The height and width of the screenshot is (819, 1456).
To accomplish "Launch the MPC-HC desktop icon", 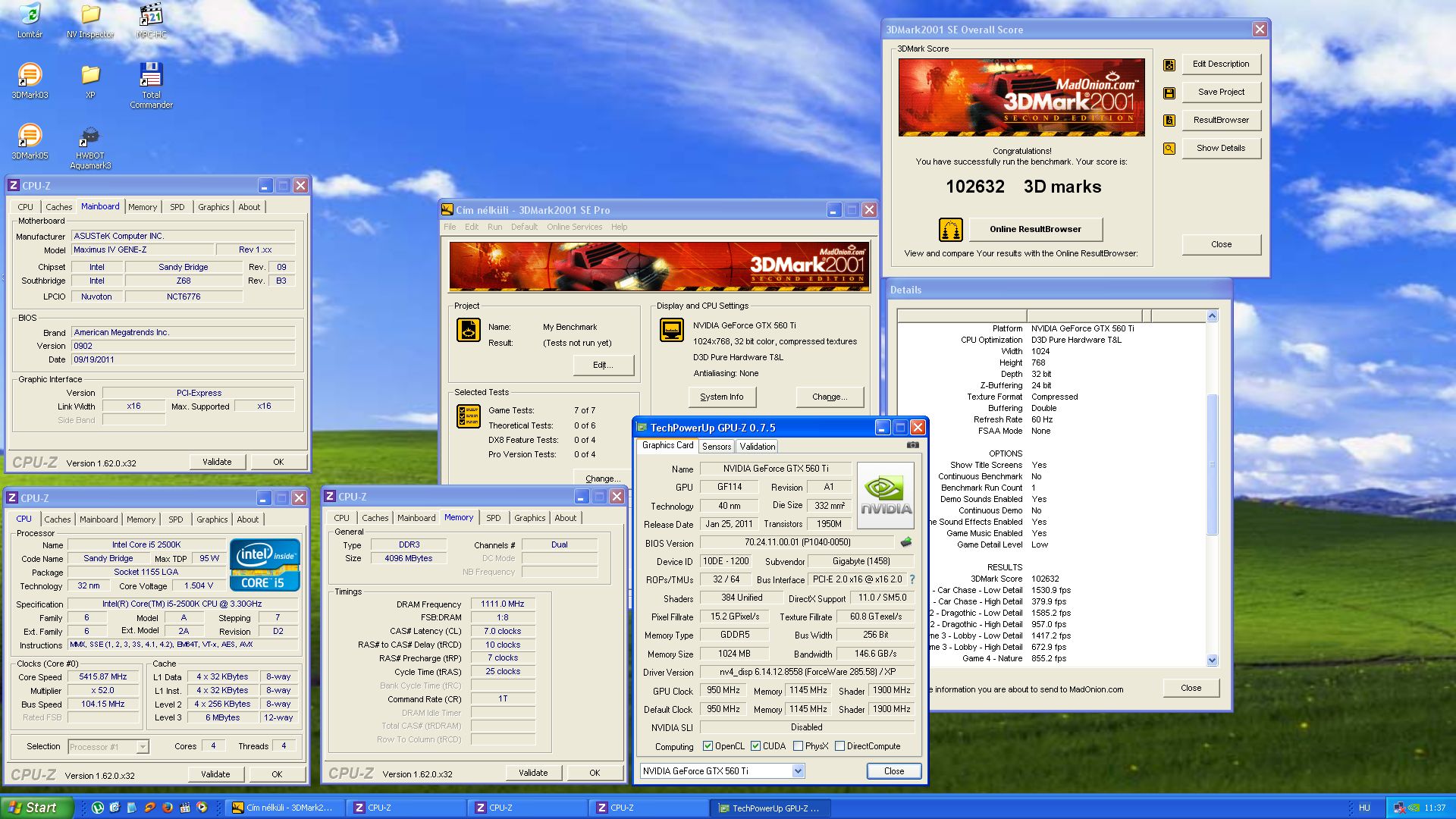I will pos(151,14).
